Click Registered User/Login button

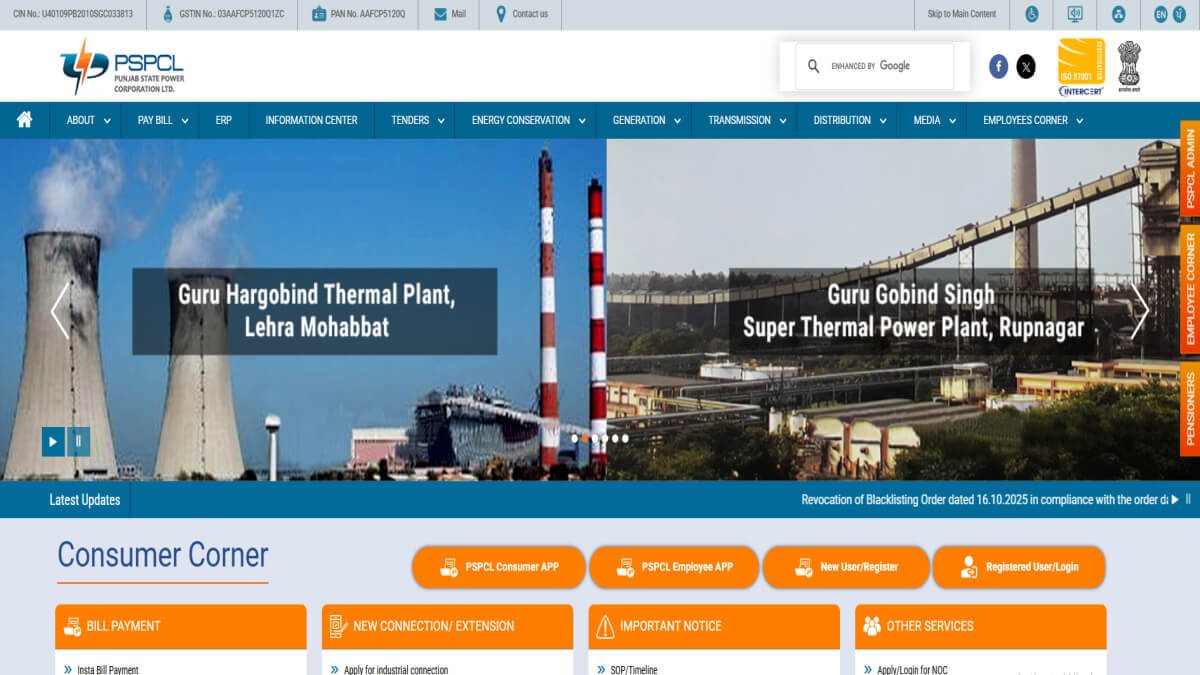[x=1019, y=567]
